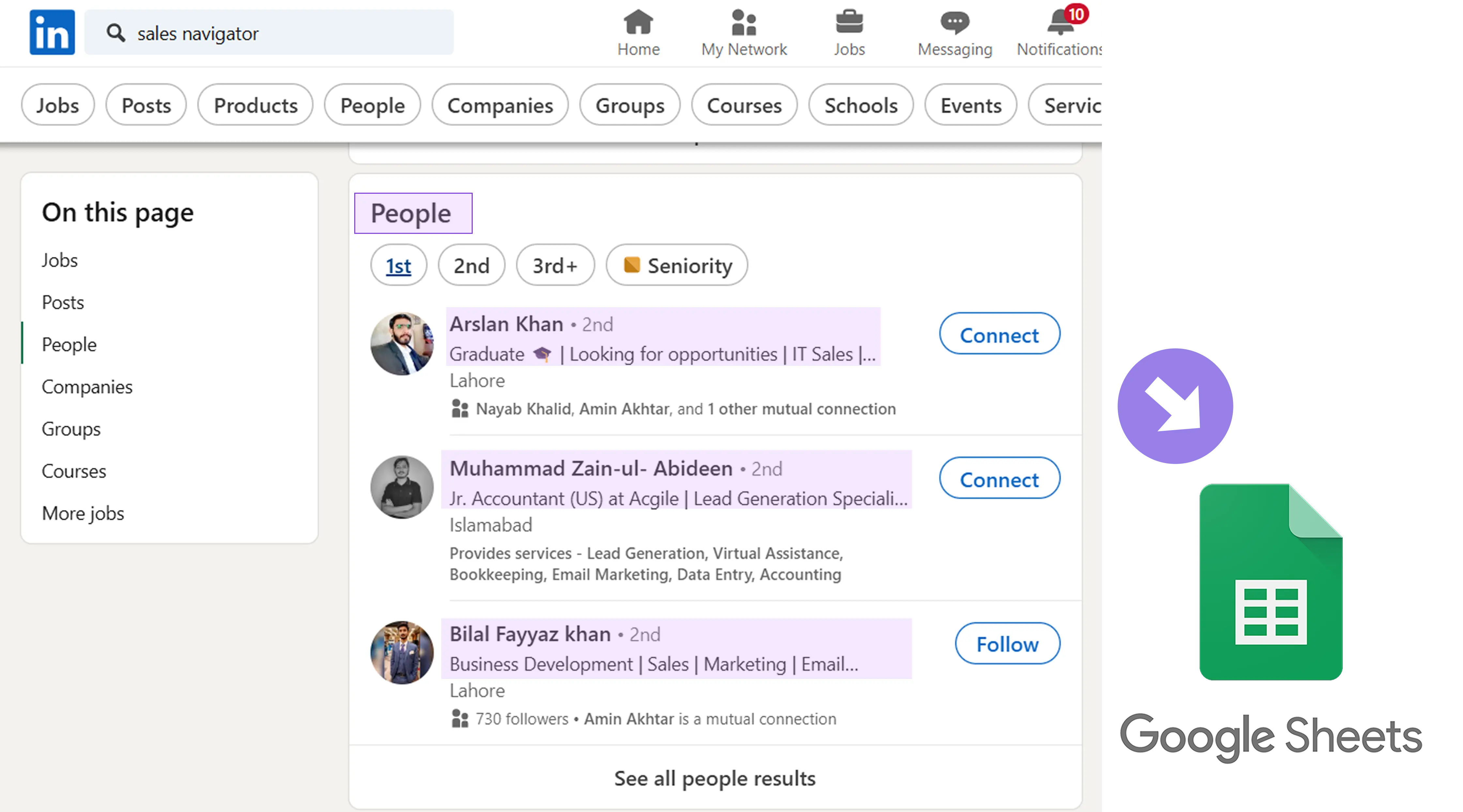Open the Seniority filter
Screen dimensions: 1463x812
click(x=677, y=265)
